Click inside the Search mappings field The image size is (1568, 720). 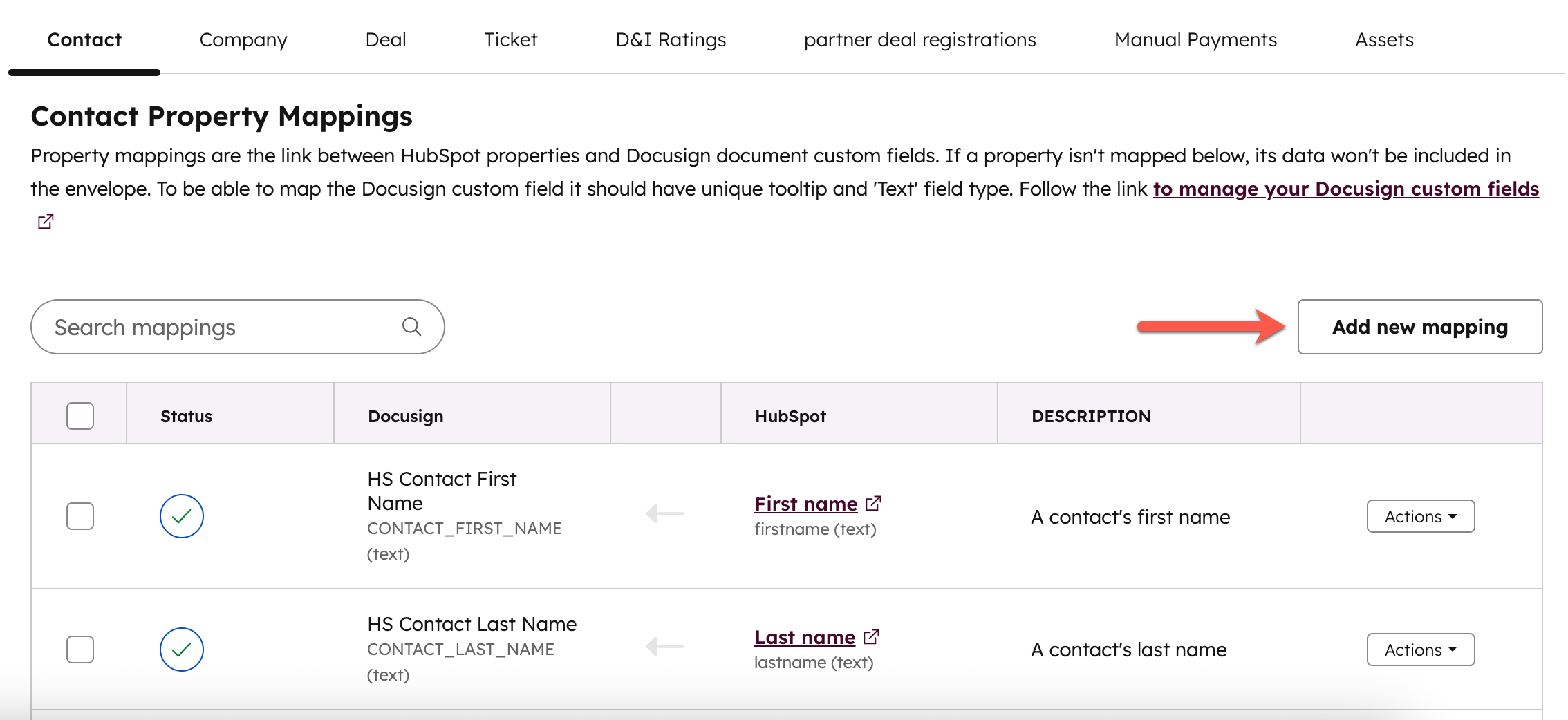[x=207, y=326]
